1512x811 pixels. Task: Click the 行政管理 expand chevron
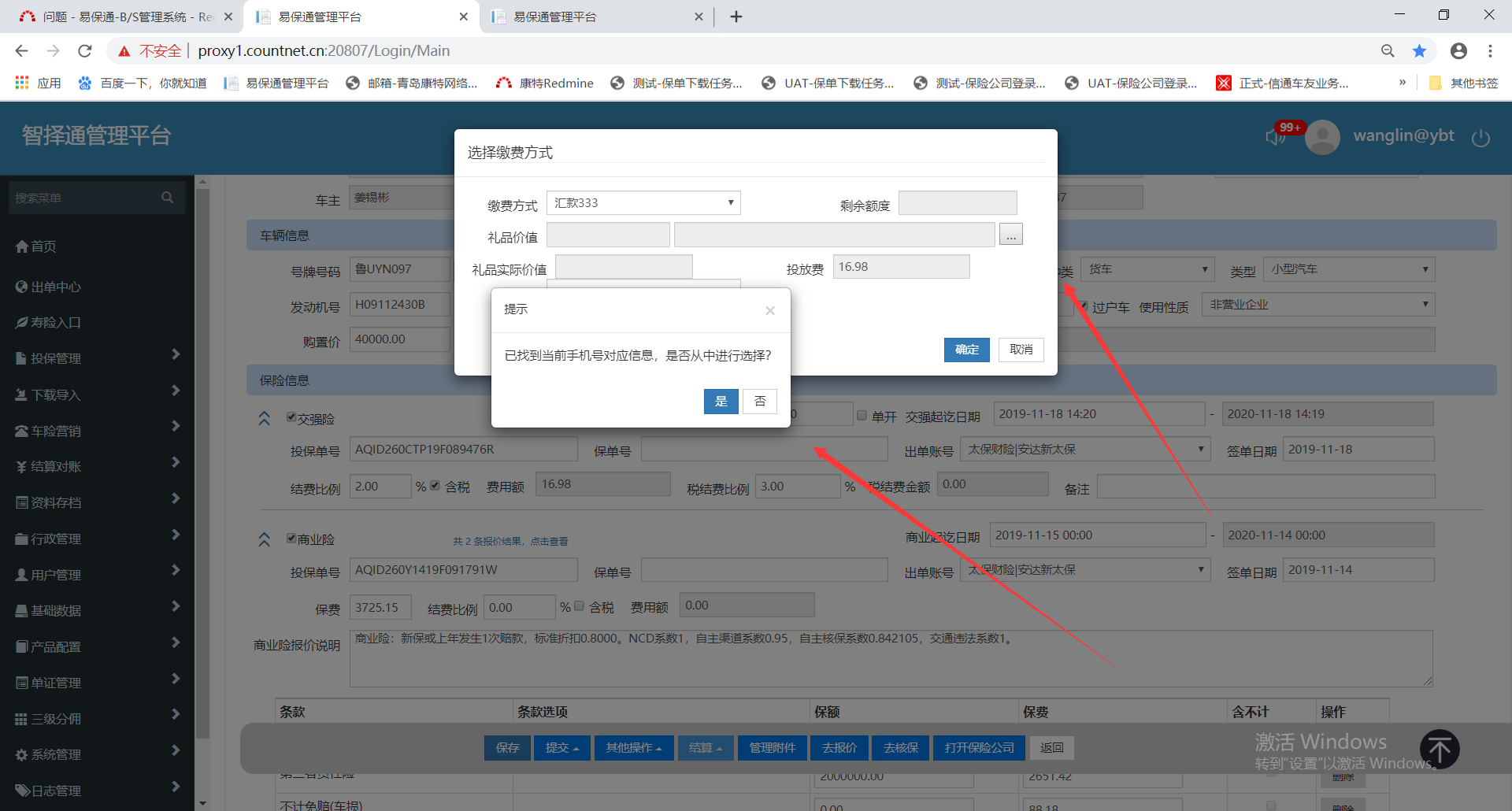176,535
